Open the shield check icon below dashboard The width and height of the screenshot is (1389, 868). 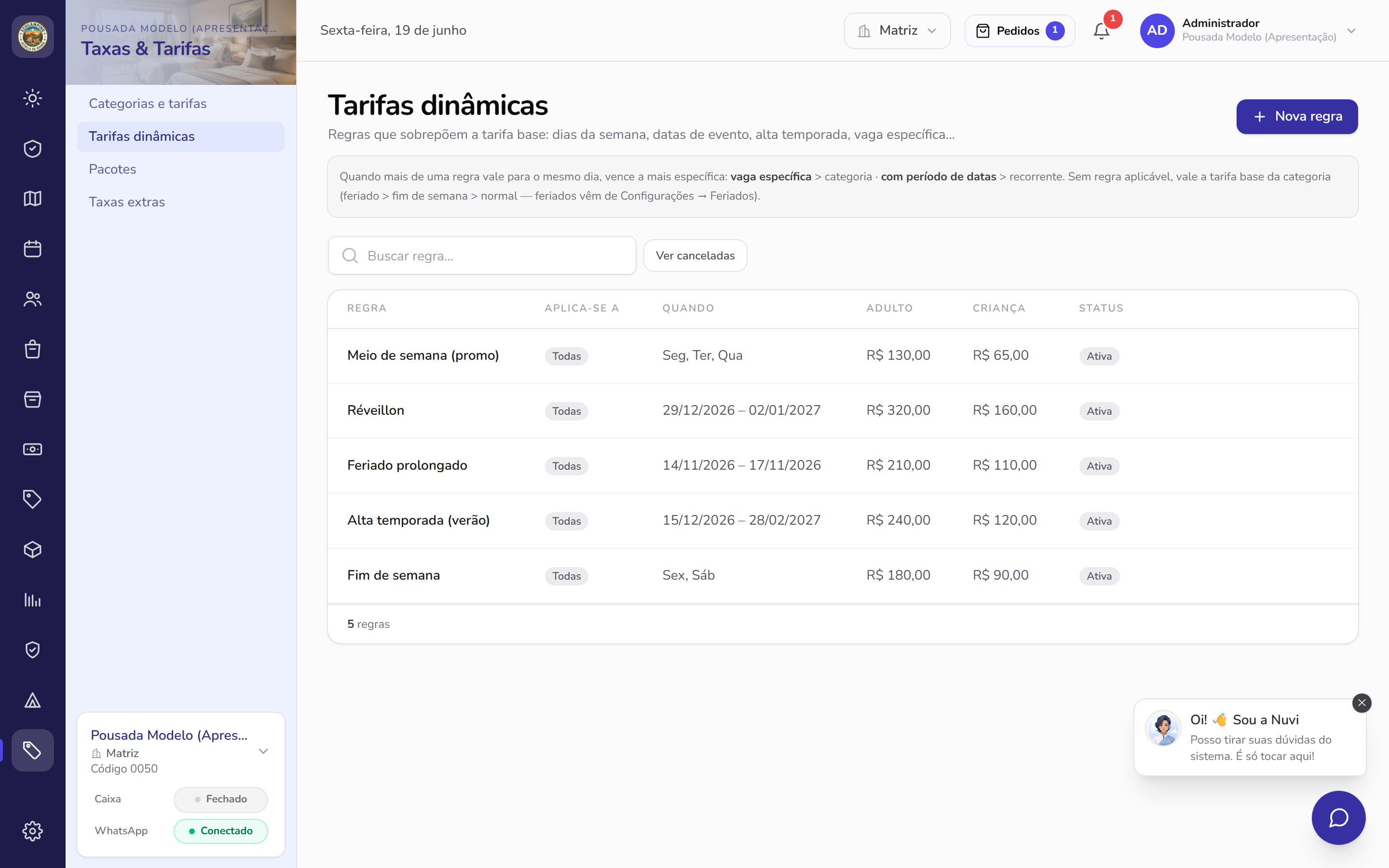(x=33, y=149)
